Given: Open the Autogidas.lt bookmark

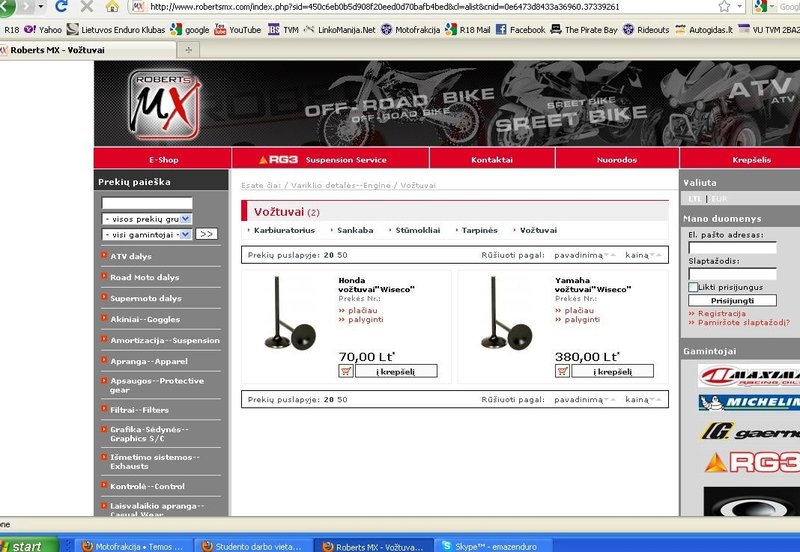Looking at the screenshot, I should pos(704,30).
